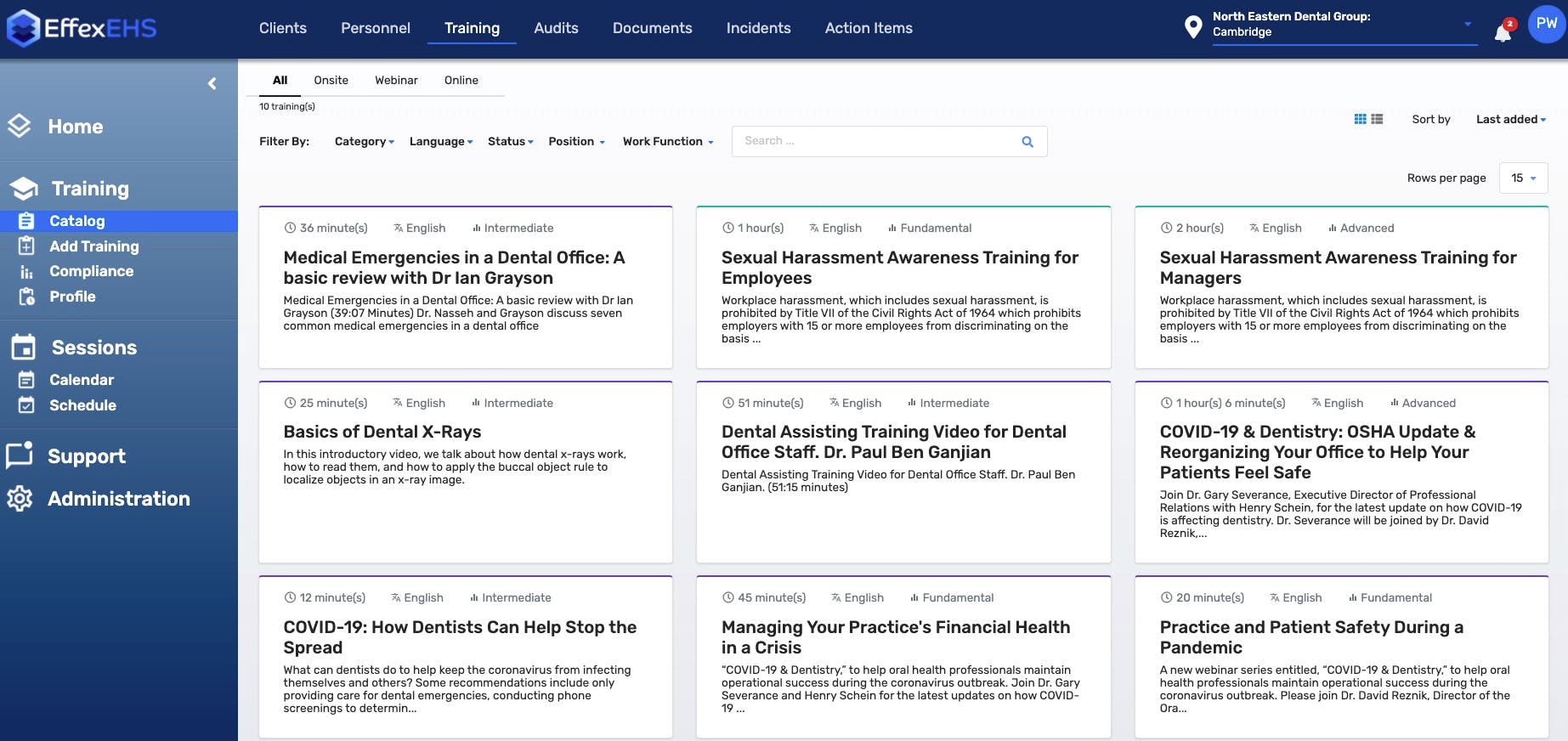This screenshot has width=1568, height=741.
Task: Click the Profile clipboard icon
Action: click(27, 297)
